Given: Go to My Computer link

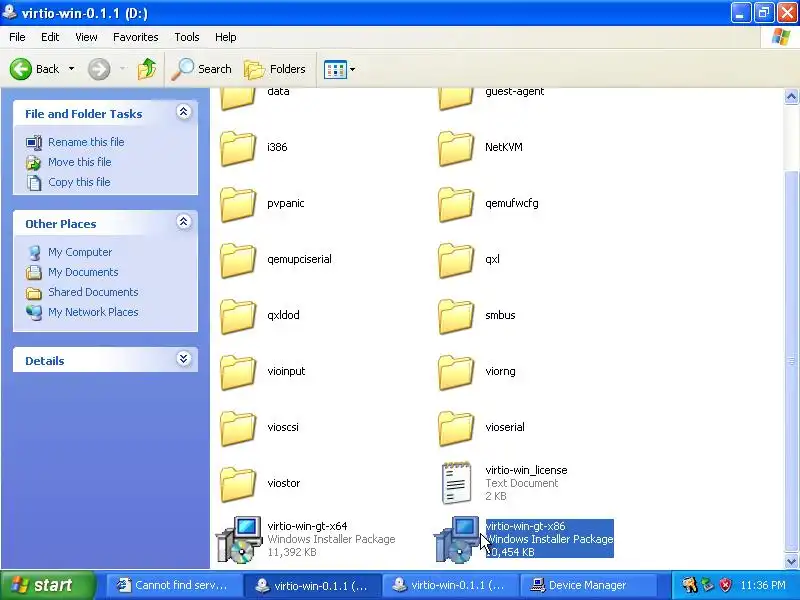Looking at the screenshot, I should (80, 252).
